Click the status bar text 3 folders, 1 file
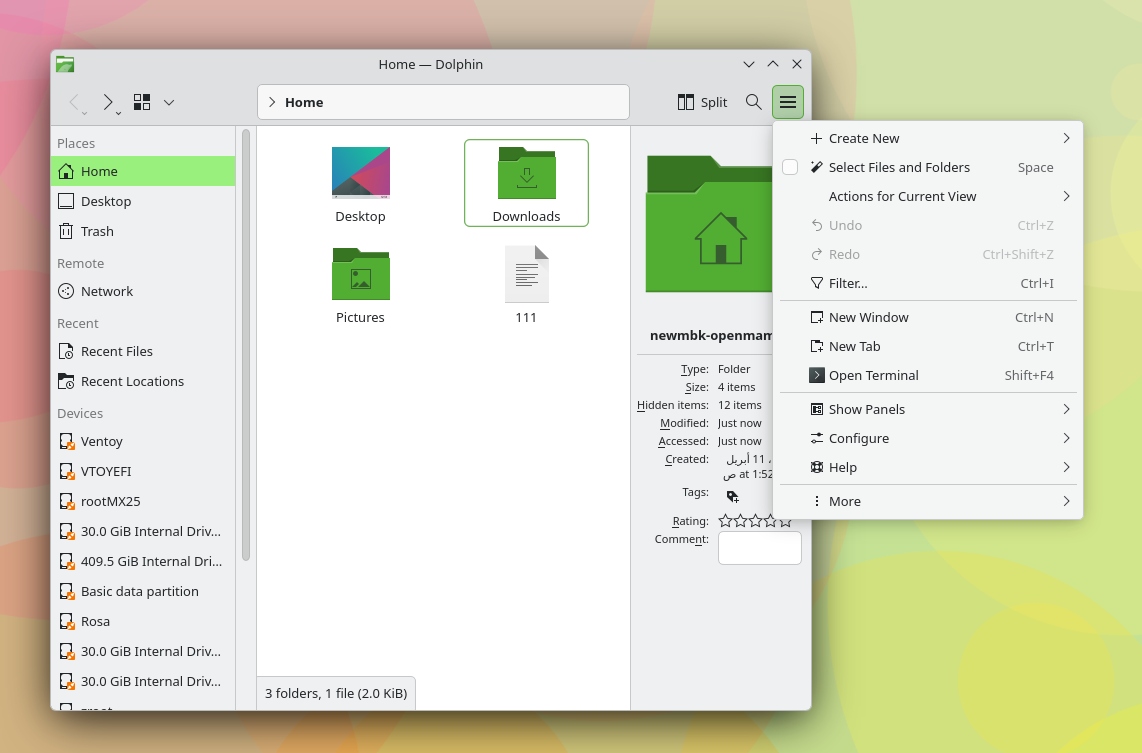Viewport: 1142px width, 753px height. coord(336,693)
